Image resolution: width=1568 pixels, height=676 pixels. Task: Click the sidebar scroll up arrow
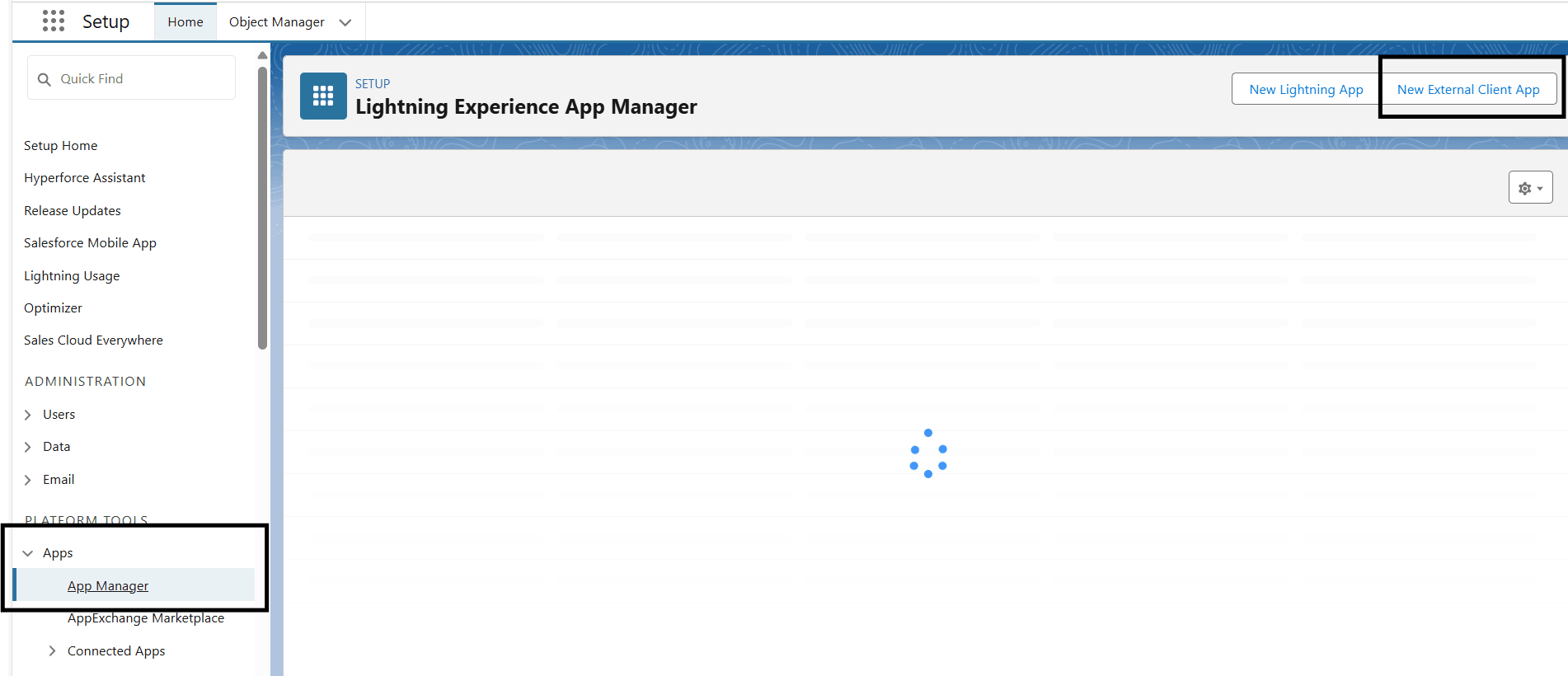click(x=262, y=55)
